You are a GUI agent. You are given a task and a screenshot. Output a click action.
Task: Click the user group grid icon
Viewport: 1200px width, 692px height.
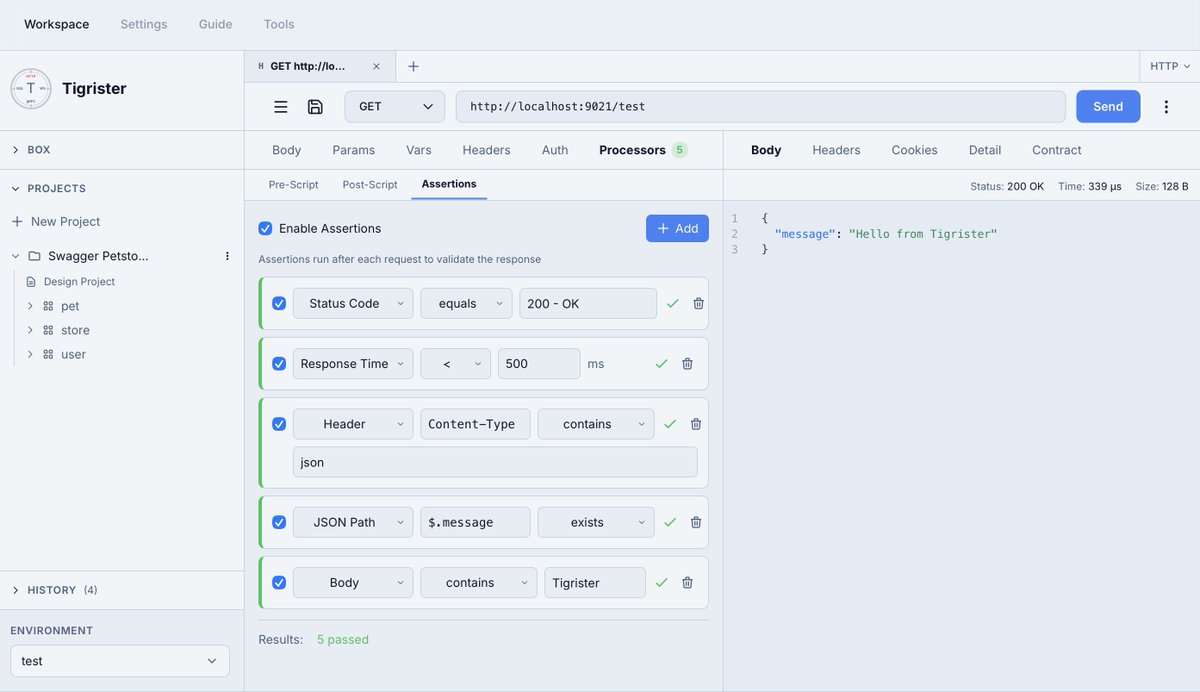click(48, 354)
